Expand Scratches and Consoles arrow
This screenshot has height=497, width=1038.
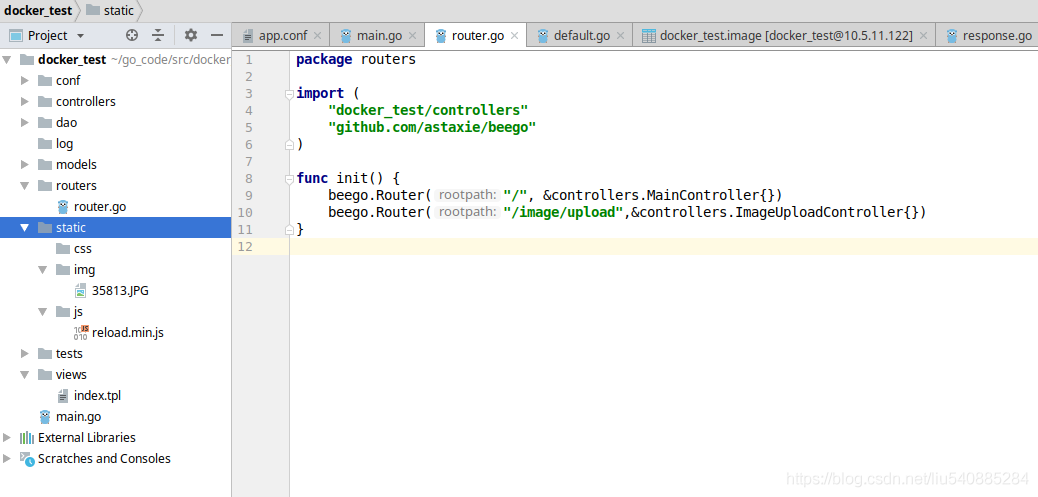pos(7,459)
